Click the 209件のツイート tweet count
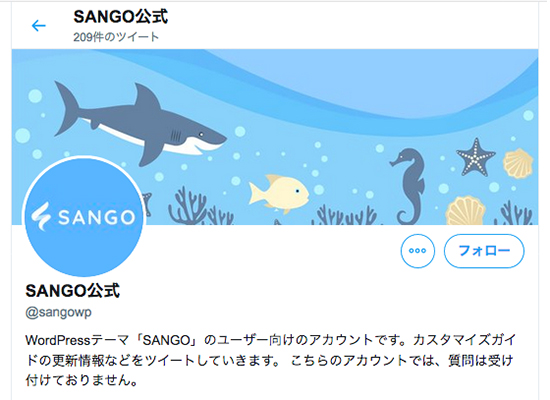This screenshot has height=400, width=550. (x=116, y=37)
